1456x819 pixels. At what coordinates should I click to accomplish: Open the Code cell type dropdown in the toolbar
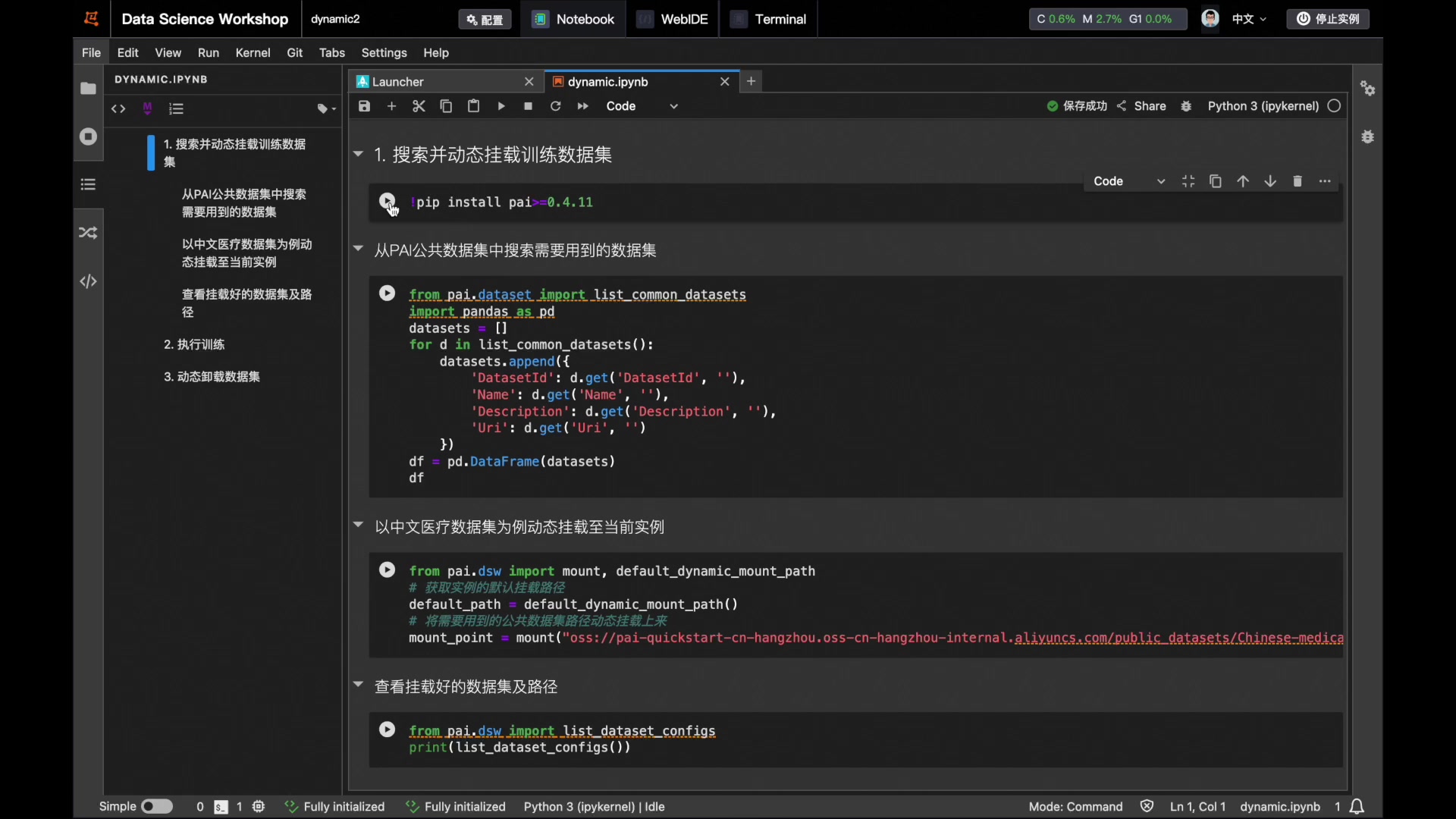tap(642, 106)
